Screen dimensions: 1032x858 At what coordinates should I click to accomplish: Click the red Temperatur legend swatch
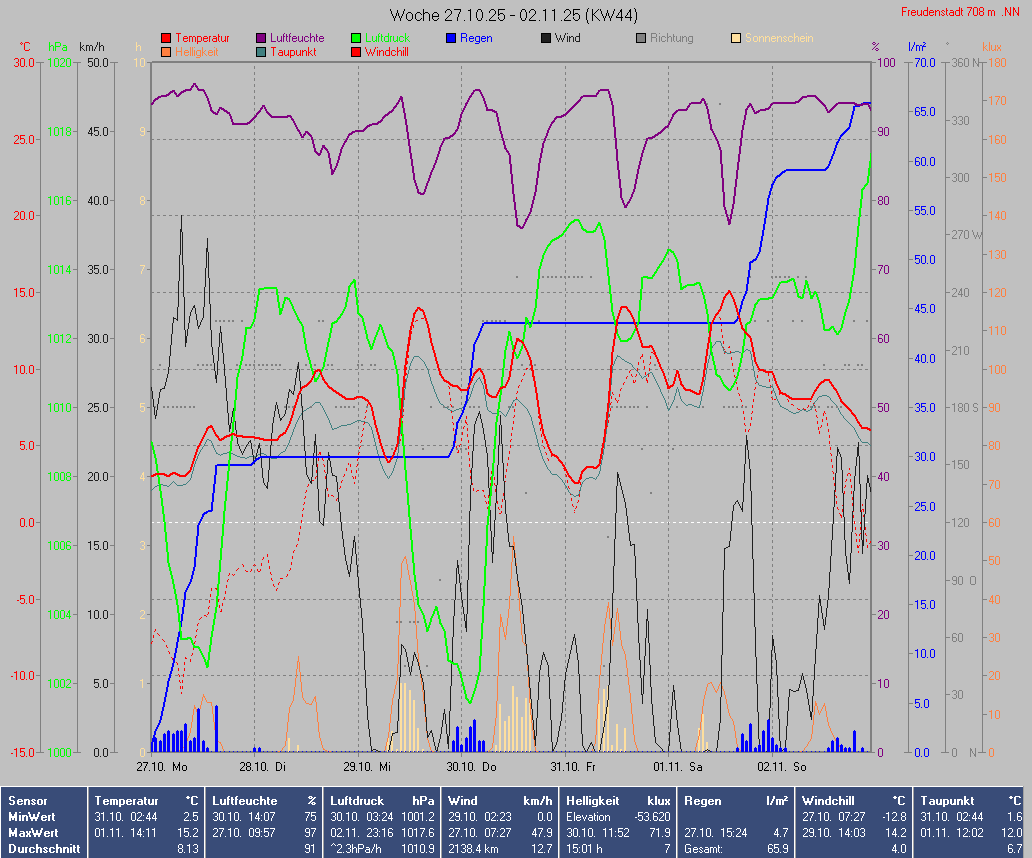coord(166,38)
